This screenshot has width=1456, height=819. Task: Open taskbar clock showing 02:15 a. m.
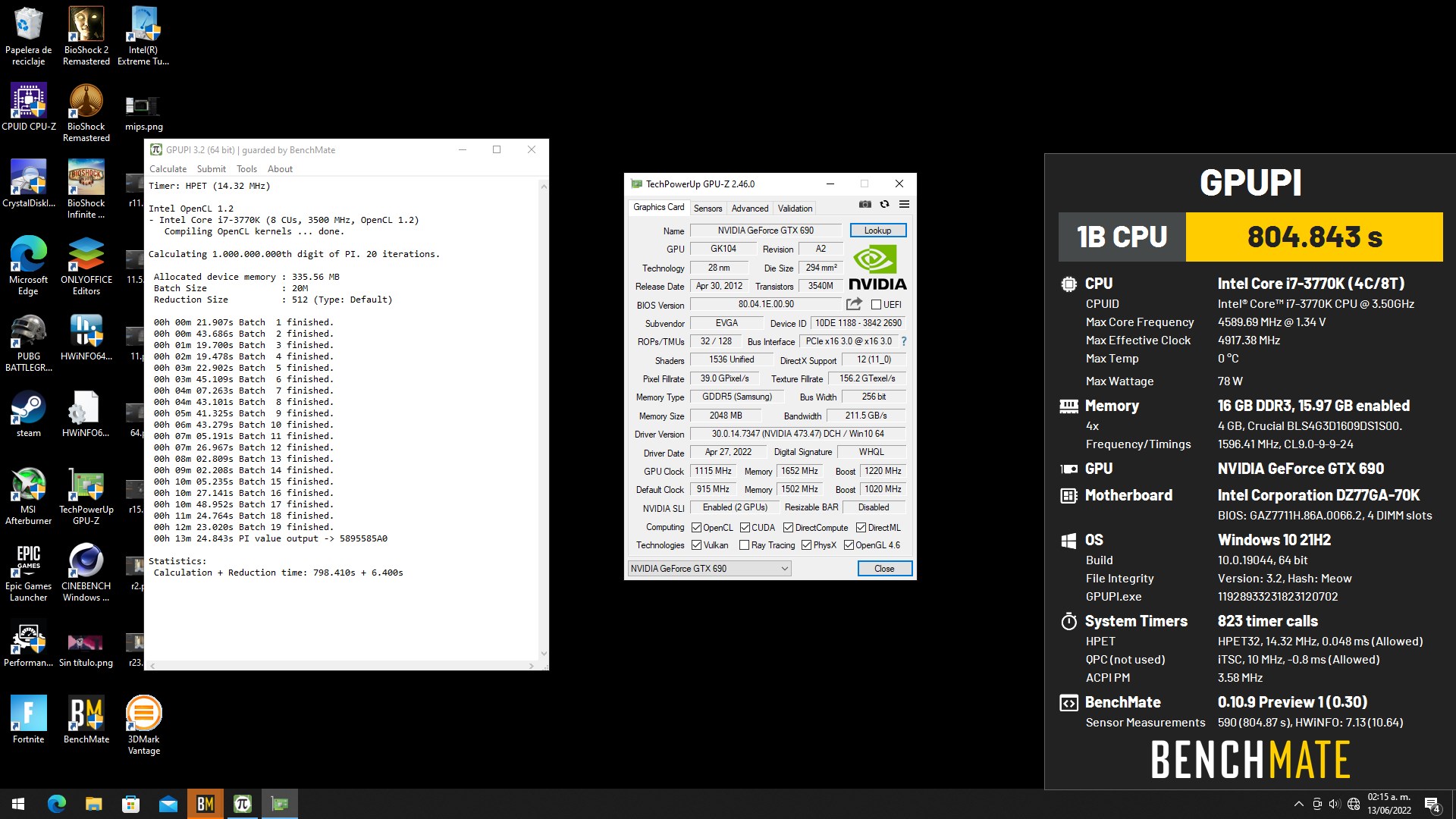tap(1389, 804)
